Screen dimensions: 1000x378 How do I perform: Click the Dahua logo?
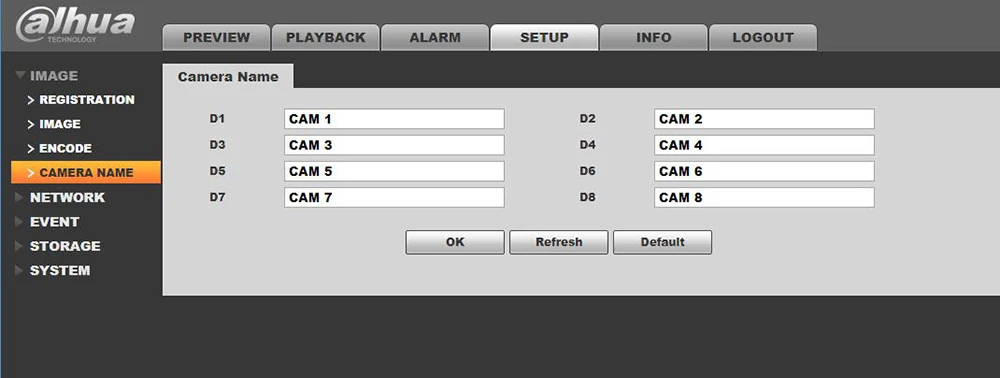point(75,25)
